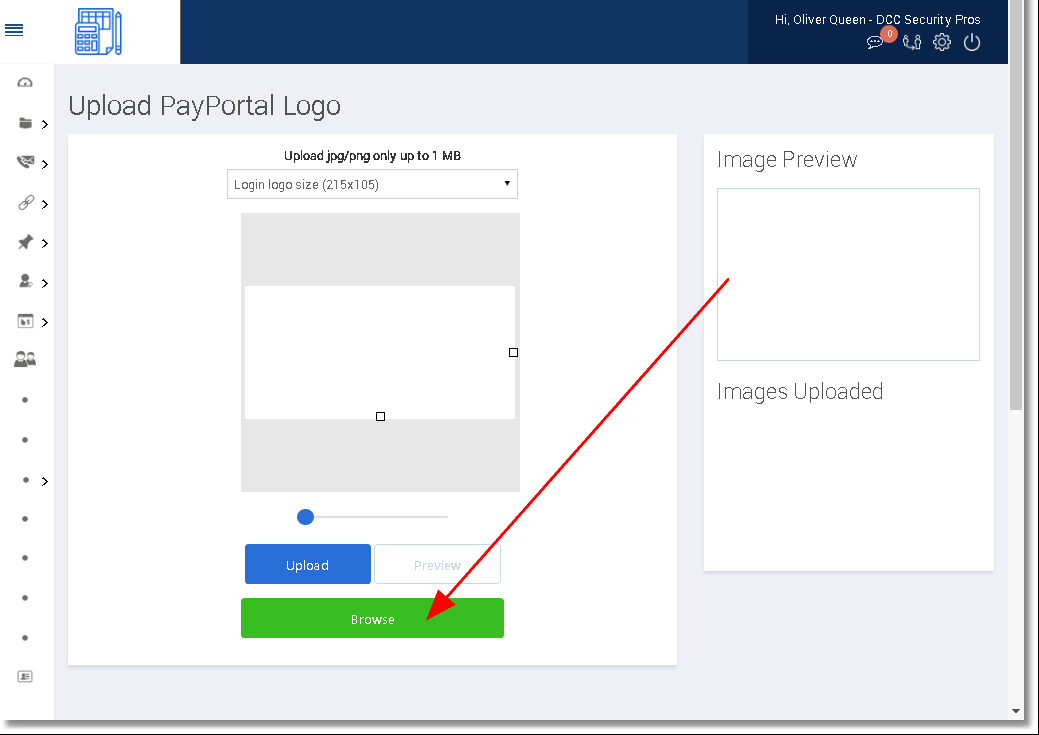1039x735 pixels.
Task: Select the chain link sidebar icon
Action: [25, 203]
